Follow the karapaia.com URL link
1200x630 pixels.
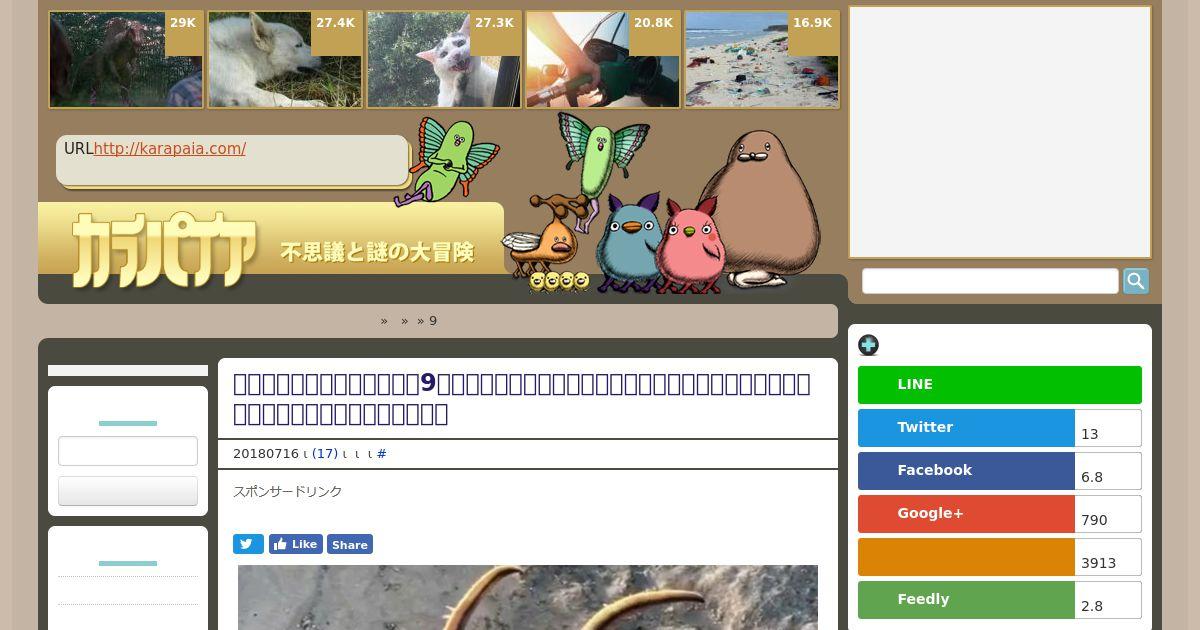coord(170,149)
